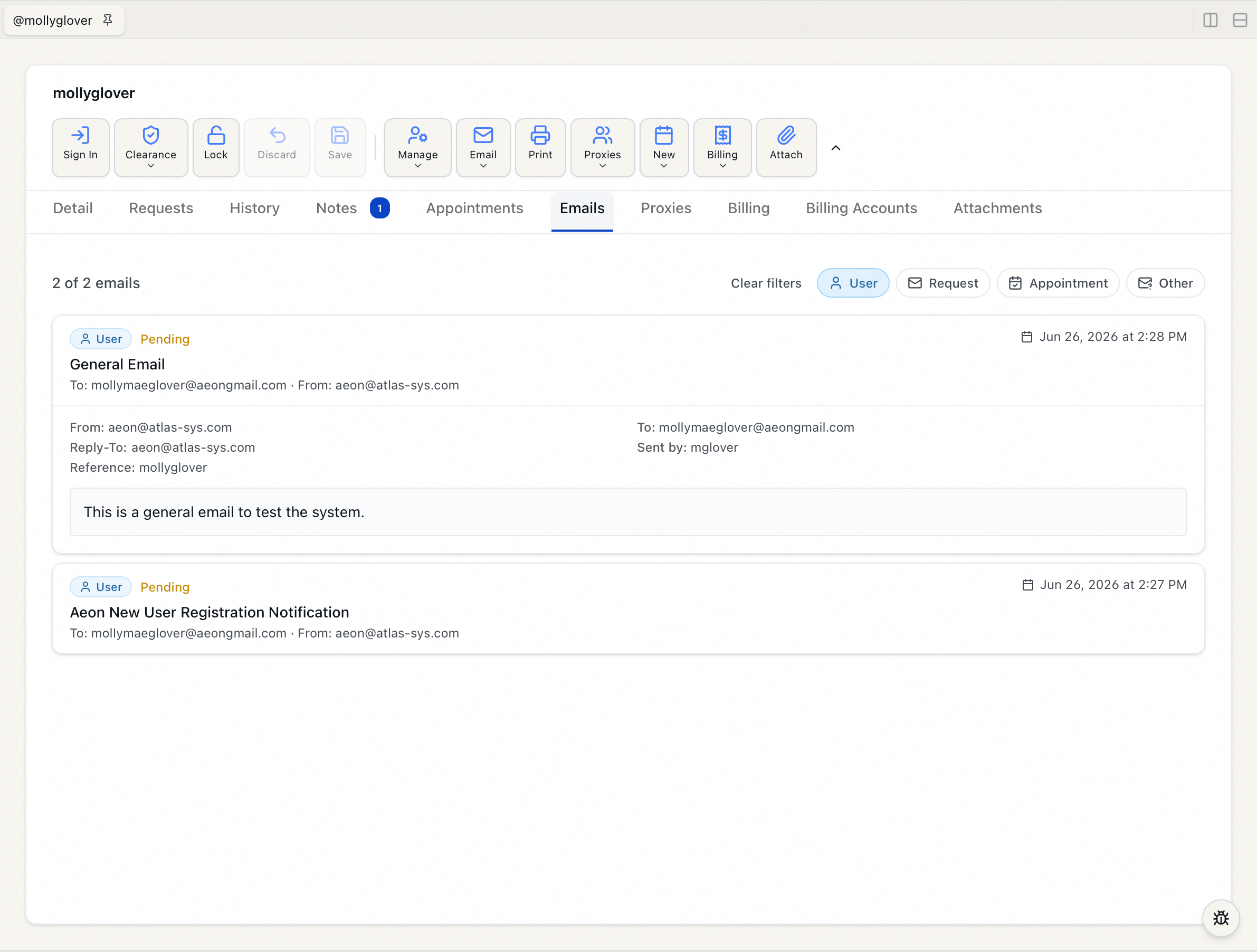Switch to the Notes tab

pyautogui.click(x=336, y=208)
